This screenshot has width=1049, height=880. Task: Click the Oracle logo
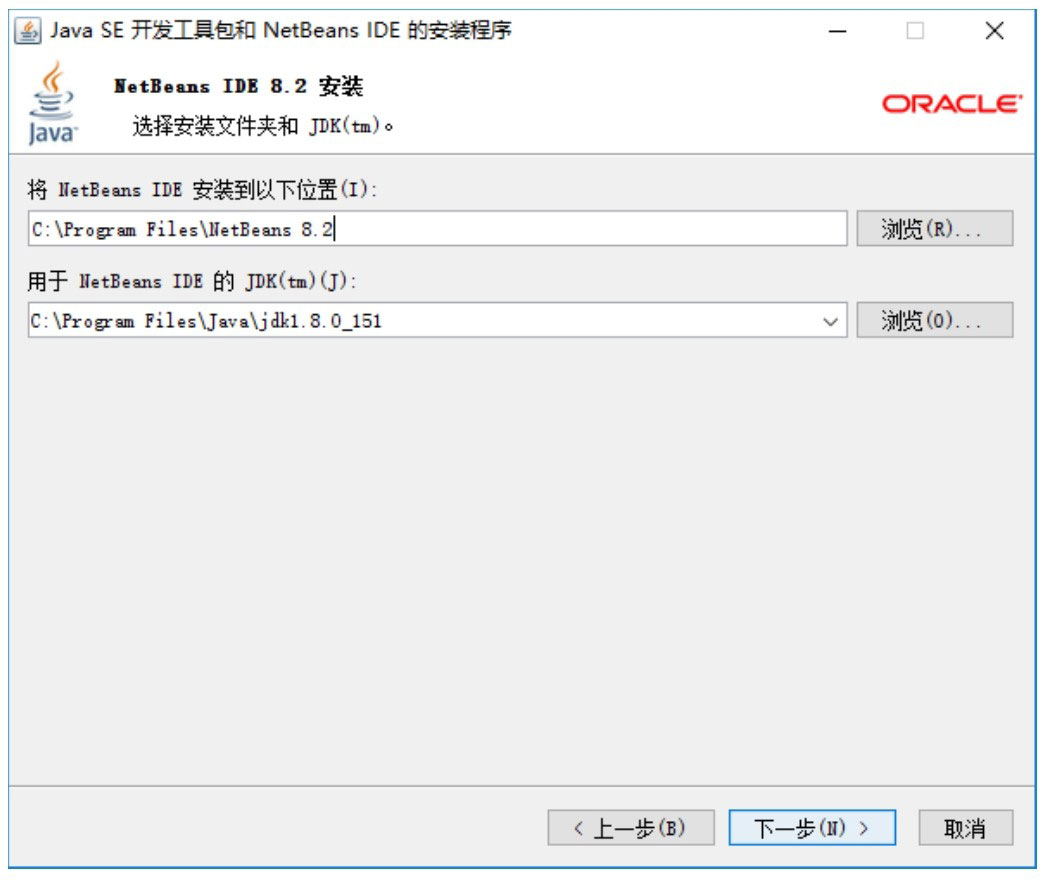click(x=951, y=104)
